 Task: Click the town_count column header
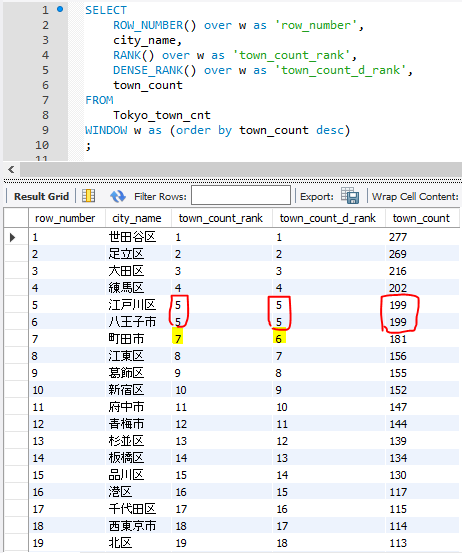pyautogui.click(x=421, y=218)
